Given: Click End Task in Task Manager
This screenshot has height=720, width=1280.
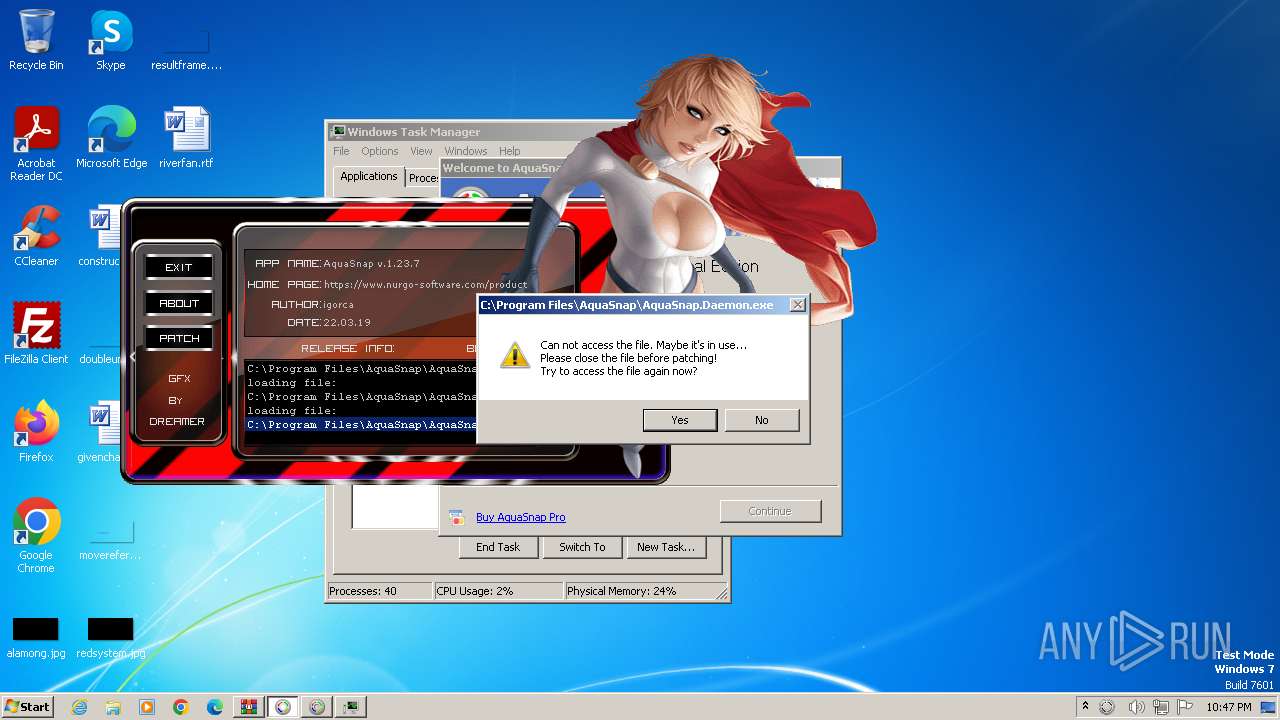Looking at the screenshot, I should click(x=498, y=547).
